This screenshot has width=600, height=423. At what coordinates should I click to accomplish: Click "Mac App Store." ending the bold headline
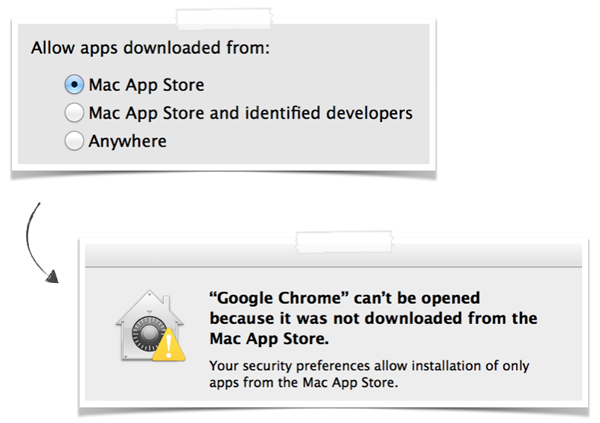(x=269, y=339)
